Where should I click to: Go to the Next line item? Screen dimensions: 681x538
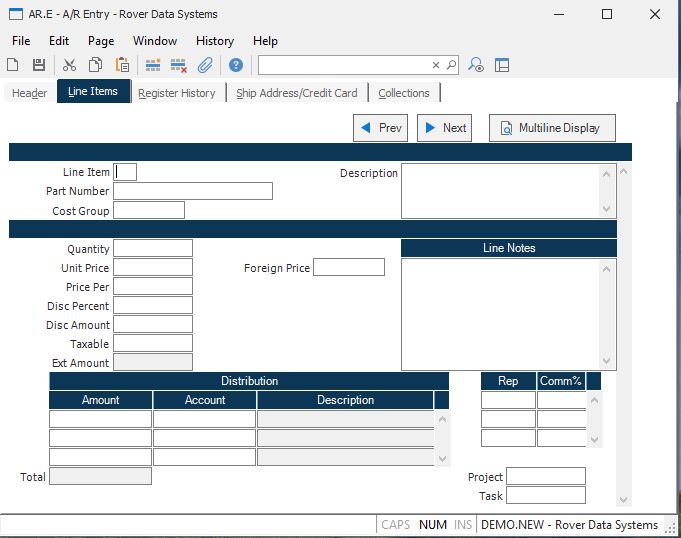pyautogui.click(x=444, y=128)
